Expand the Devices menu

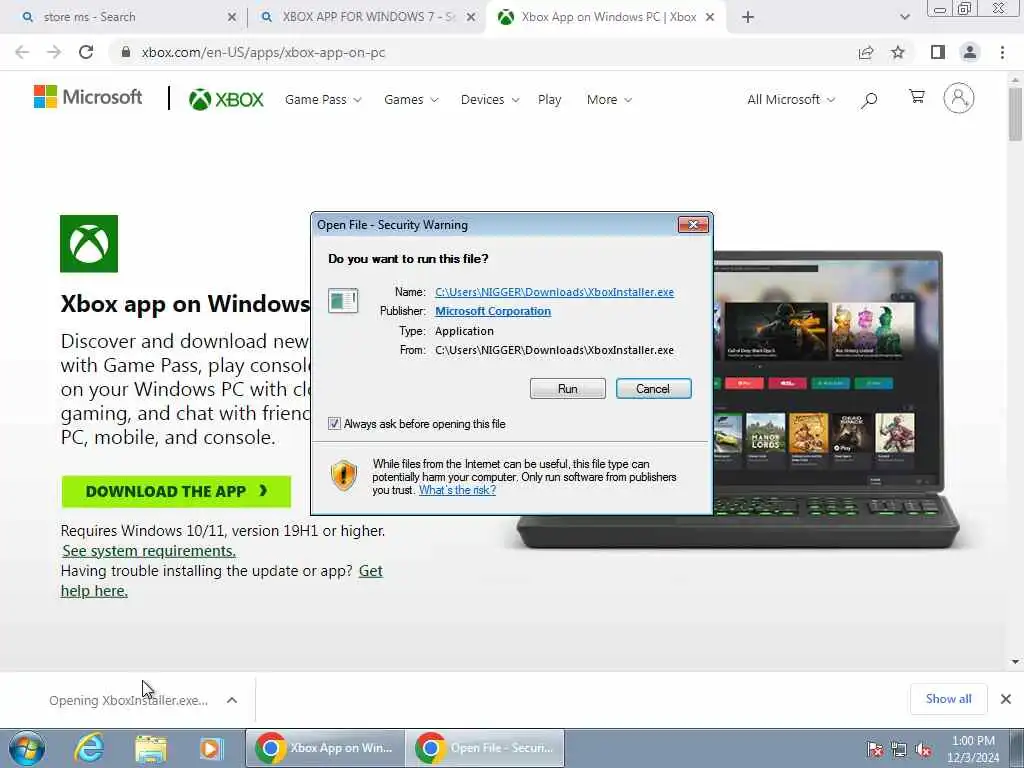490,100
